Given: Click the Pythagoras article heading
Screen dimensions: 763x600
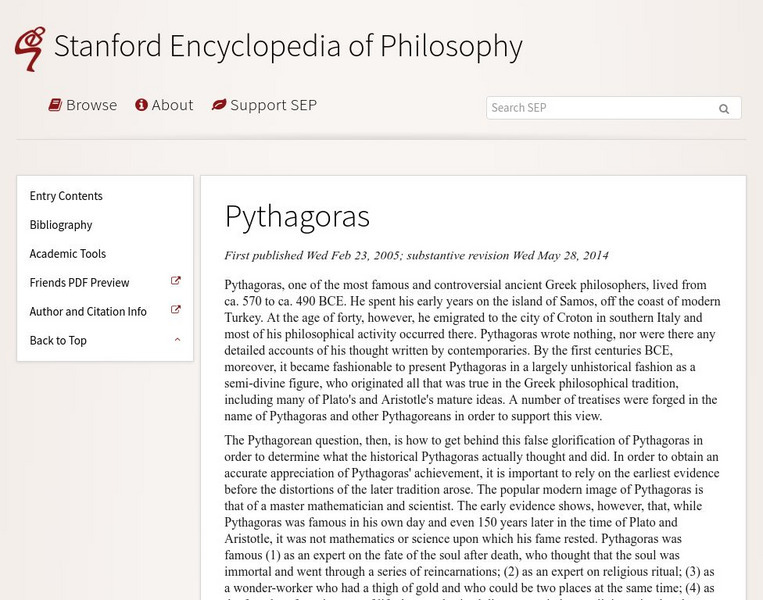Looking at the screenshot, I should tap(297, 215).
